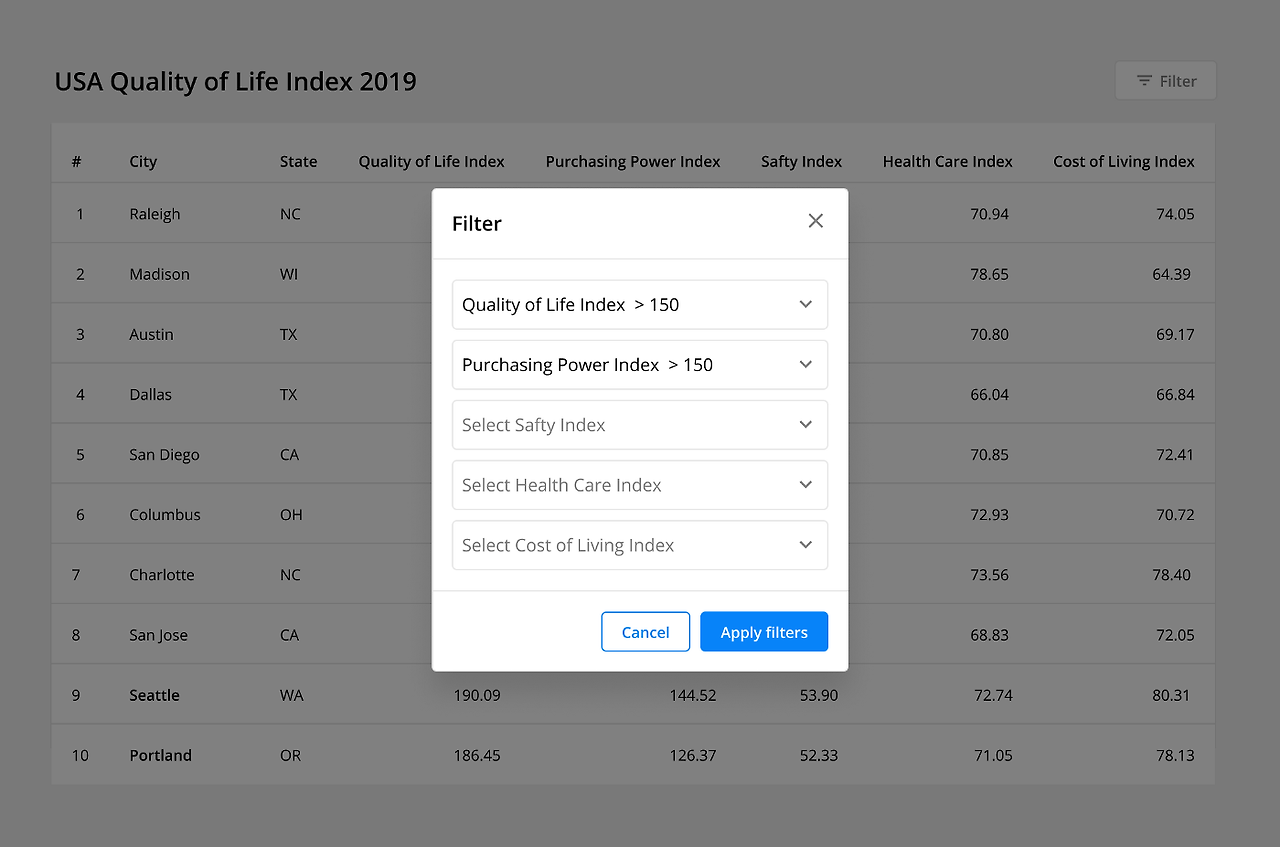The image size is (1280, 847).
Task: Click Seattle's Quality of Life value 190.09
Action: 476,694
